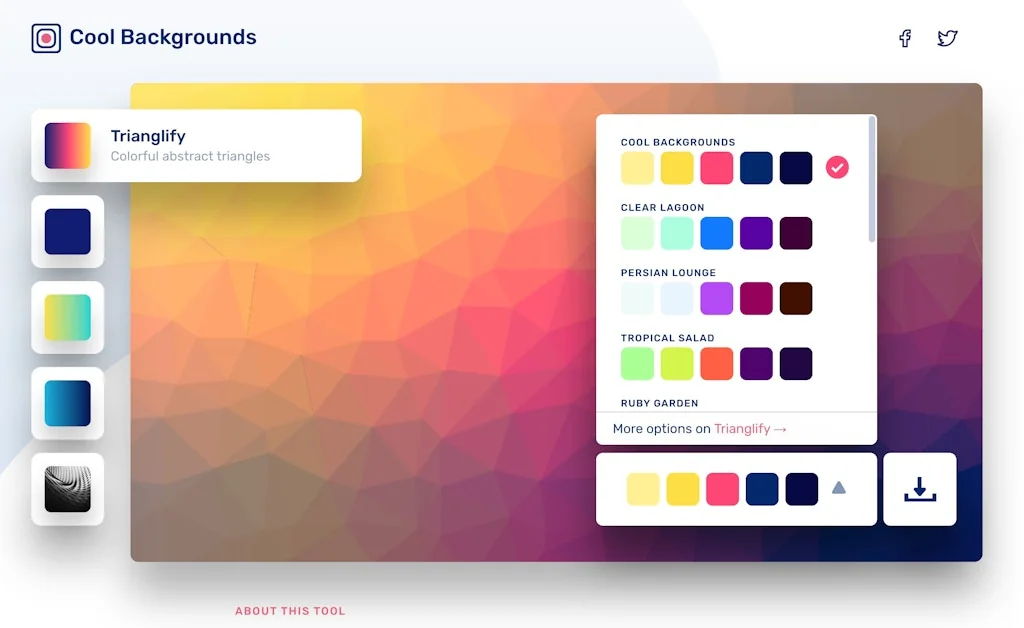Image resolution: width=1024 pixels, height=628 pixels.
Task: Open the Facebook share icon
Action: [x=905, y=38]
